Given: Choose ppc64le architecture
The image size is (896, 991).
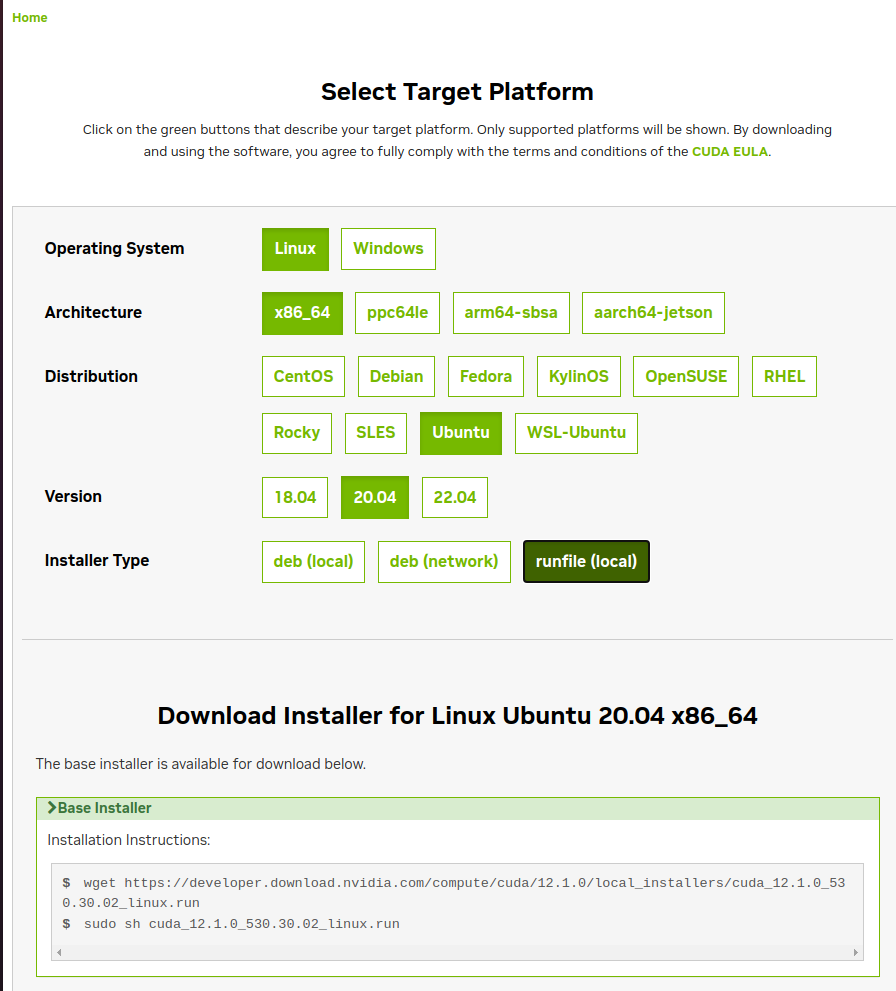Looking at the screenshot, I should tap(397, 313).
